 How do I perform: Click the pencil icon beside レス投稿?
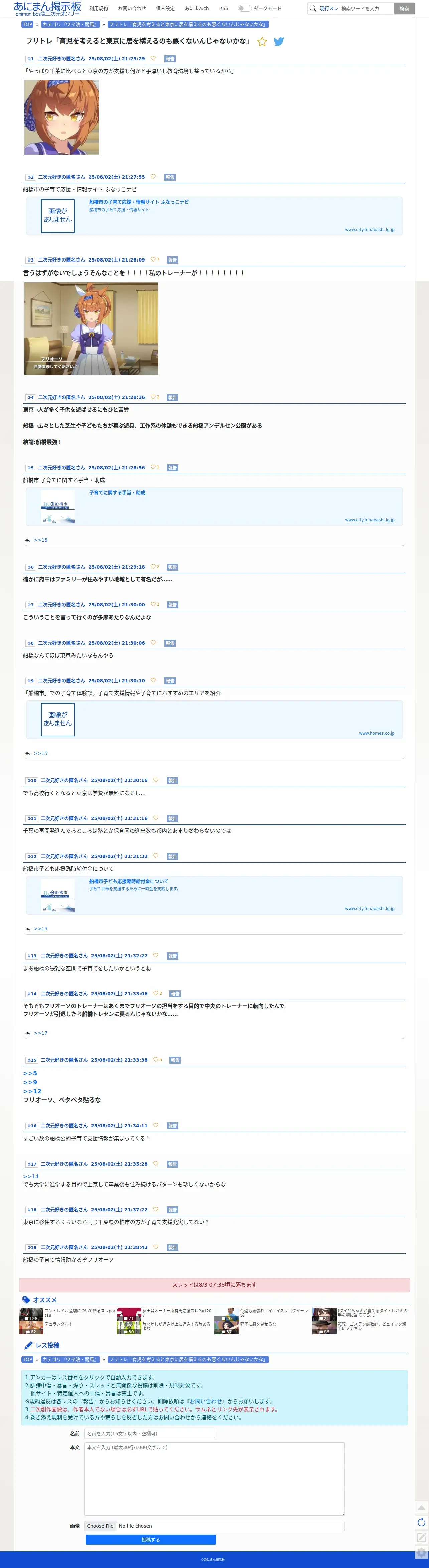28,1345
